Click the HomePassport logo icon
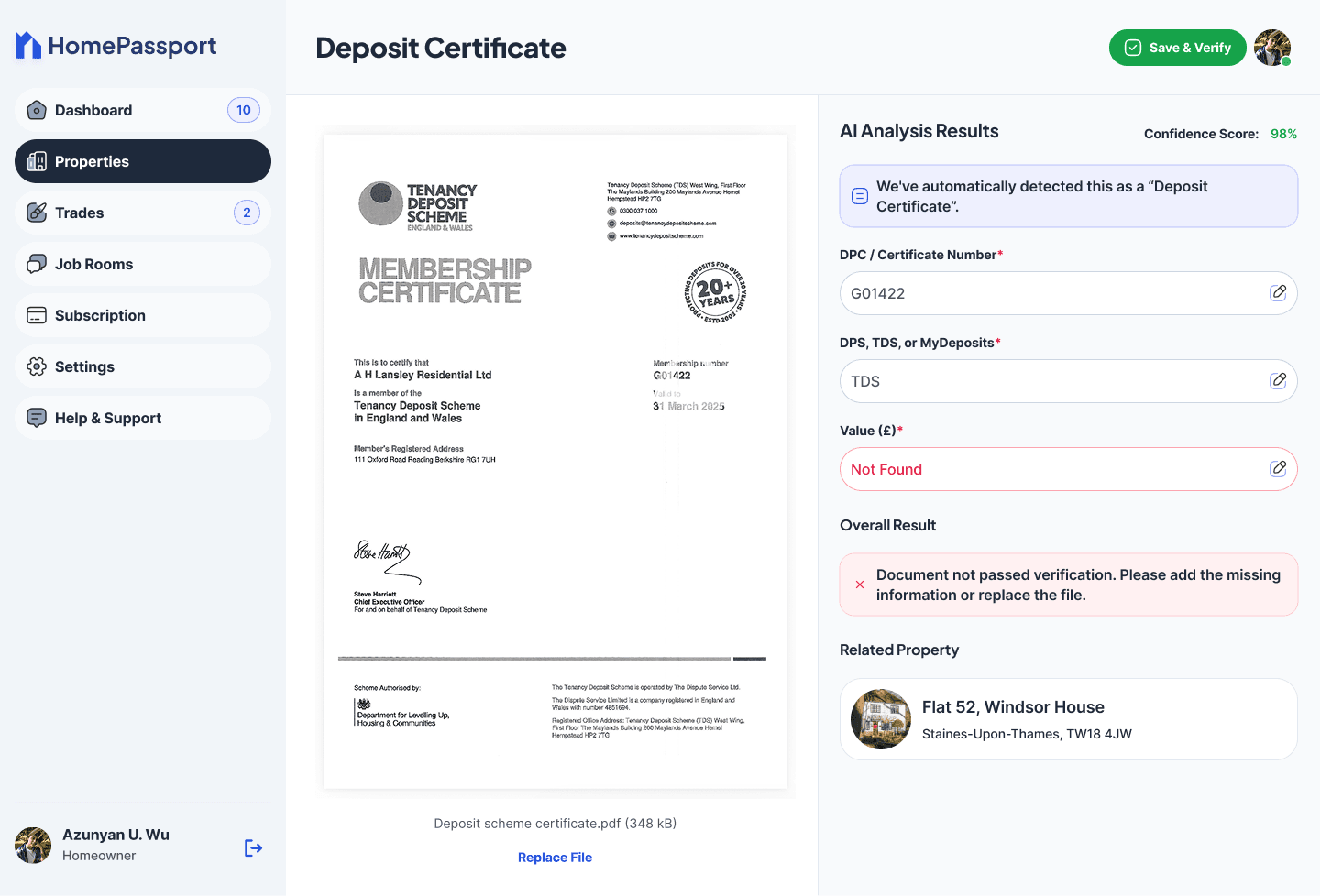This screenshot has width=1320, height=896. pyautogui.click(x=28, y=46)
